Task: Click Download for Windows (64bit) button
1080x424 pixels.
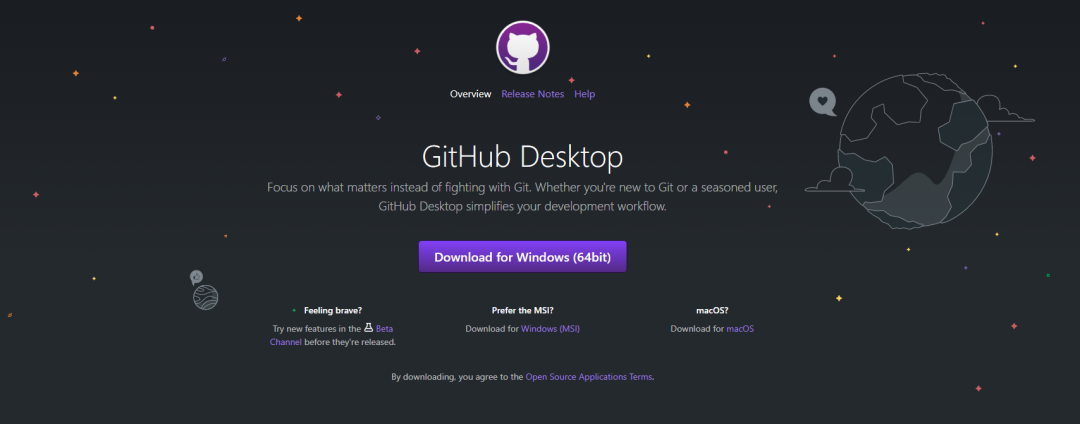Action: tap(522, 257)
